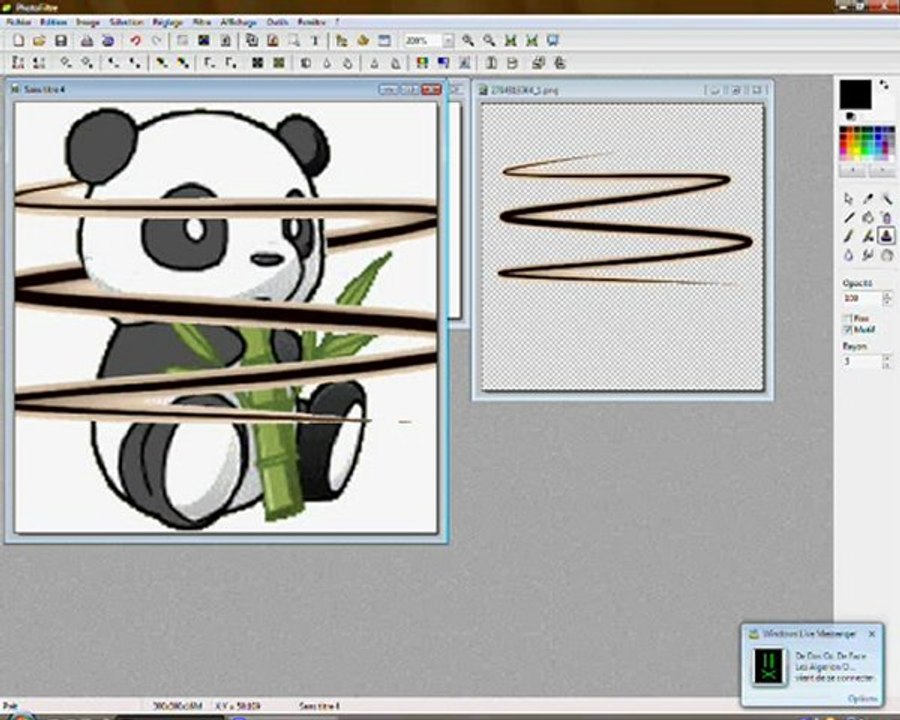
Task: Open the Edition menu
Action: coord(53,22)
